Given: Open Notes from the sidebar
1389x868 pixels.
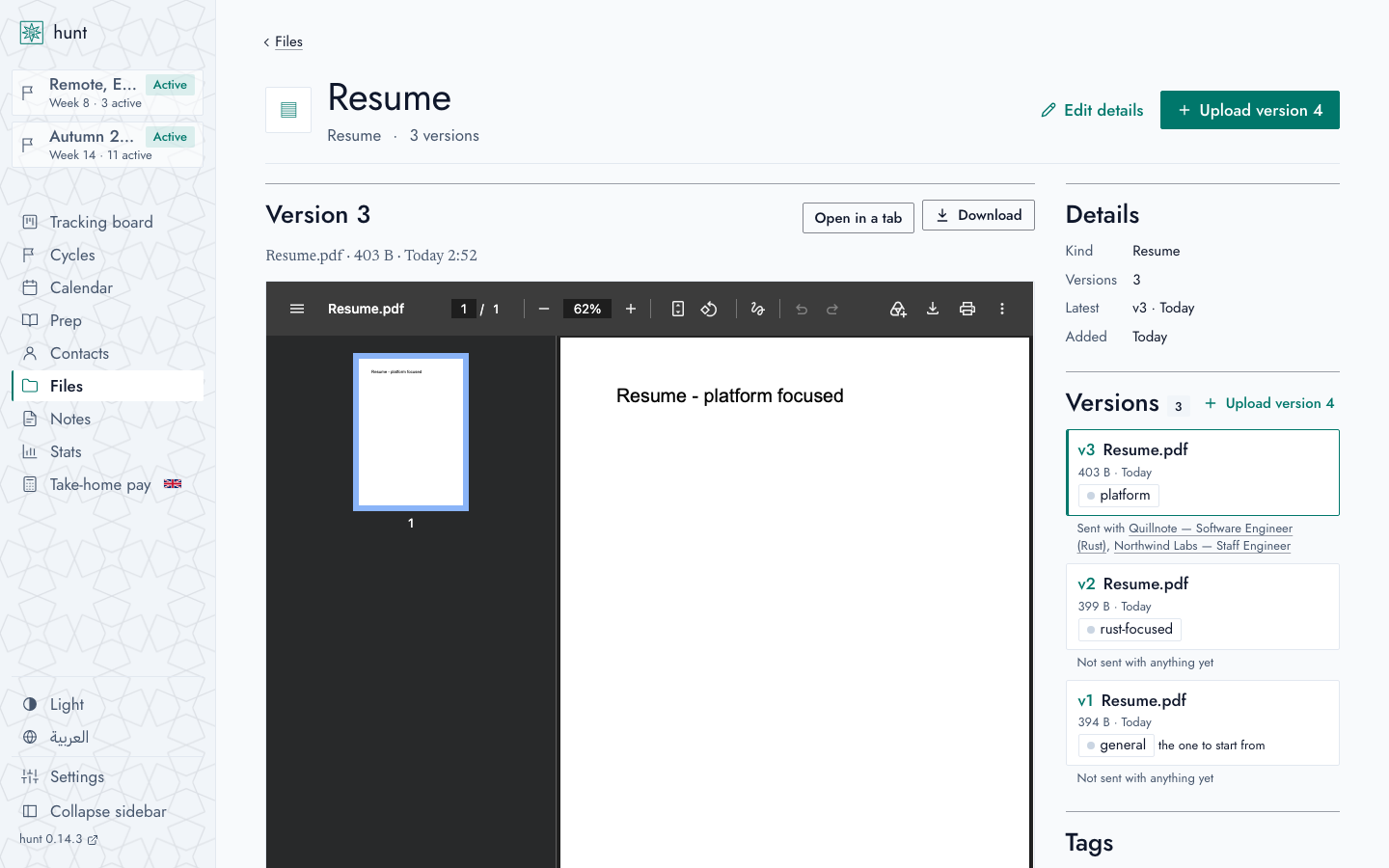Looking at the screenshot, I should (x=108, y=419).
